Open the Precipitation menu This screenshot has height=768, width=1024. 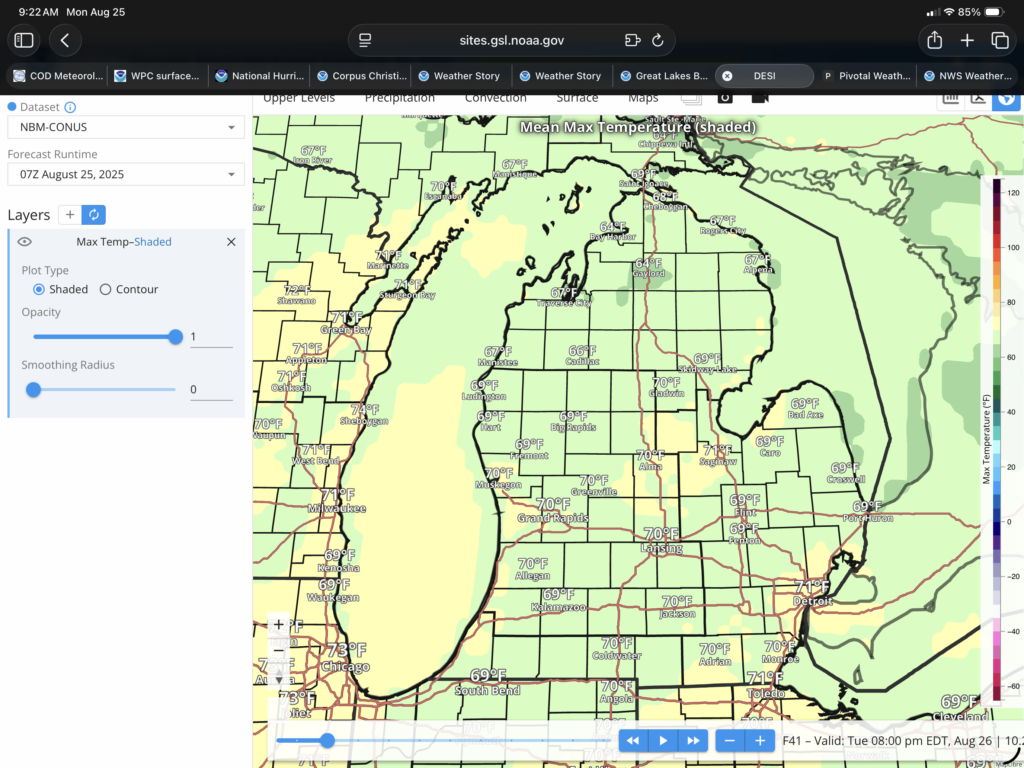tap(399, 98)
